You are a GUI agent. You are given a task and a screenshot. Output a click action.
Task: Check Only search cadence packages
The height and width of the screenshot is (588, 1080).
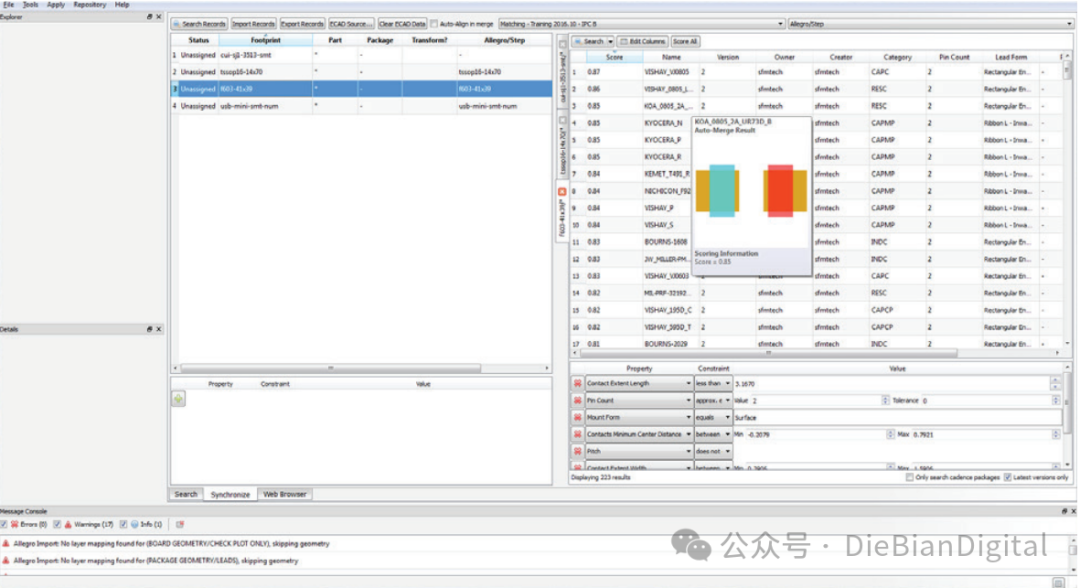910,477
